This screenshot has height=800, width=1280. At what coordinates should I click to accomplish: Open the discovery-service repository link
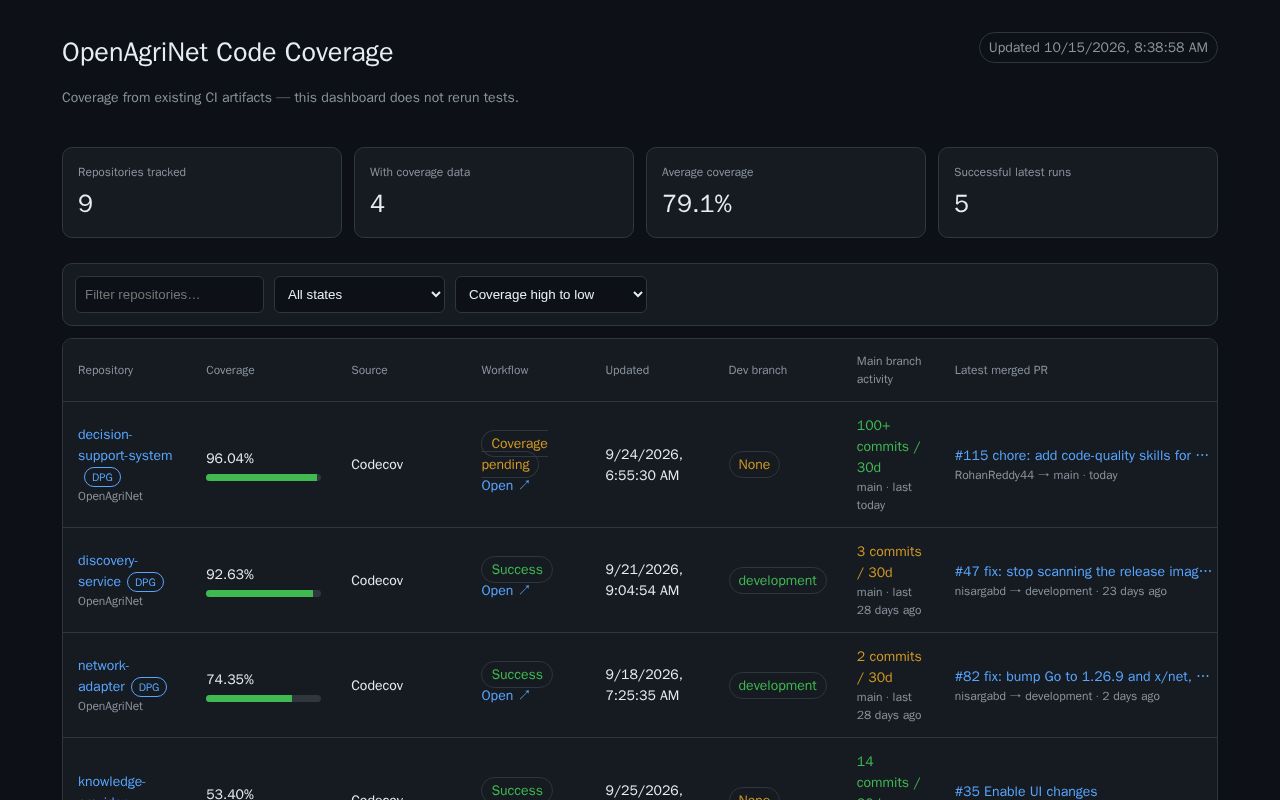coord(107,570)
